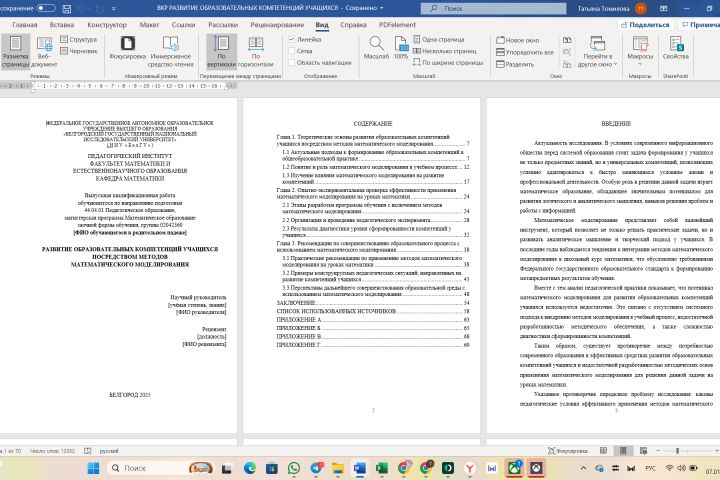Open the Quick Access Toolbar customize arrow
This screenshot has width=720, height=480.
(x=114, y=8)
